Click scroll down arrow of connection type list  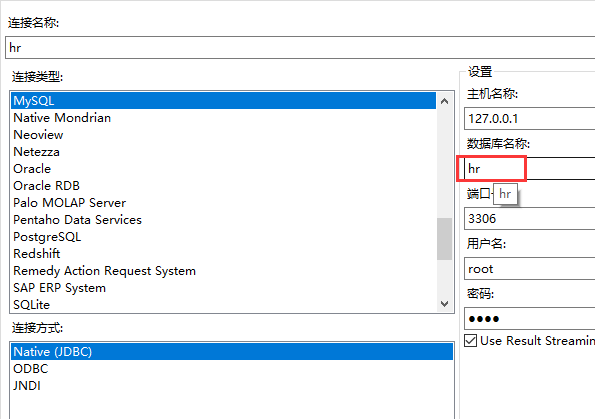coord(445,304)
